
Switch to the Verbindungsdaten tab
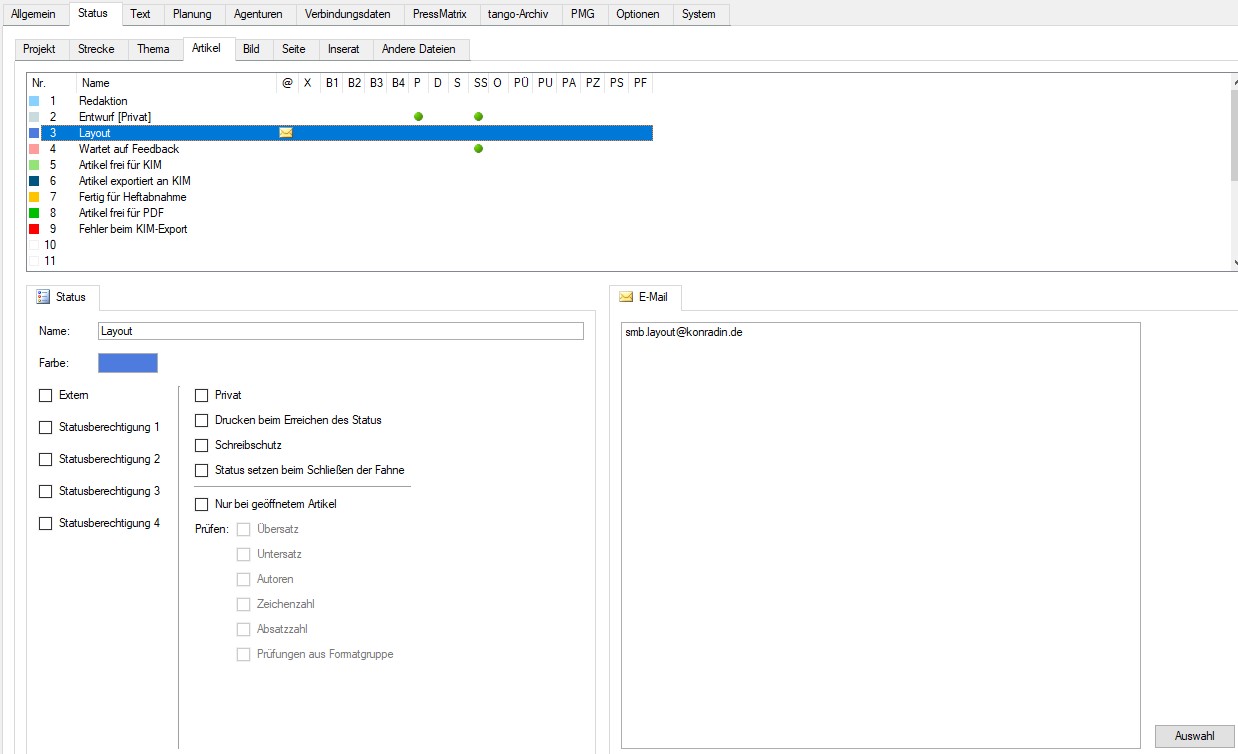click(347, 14)
